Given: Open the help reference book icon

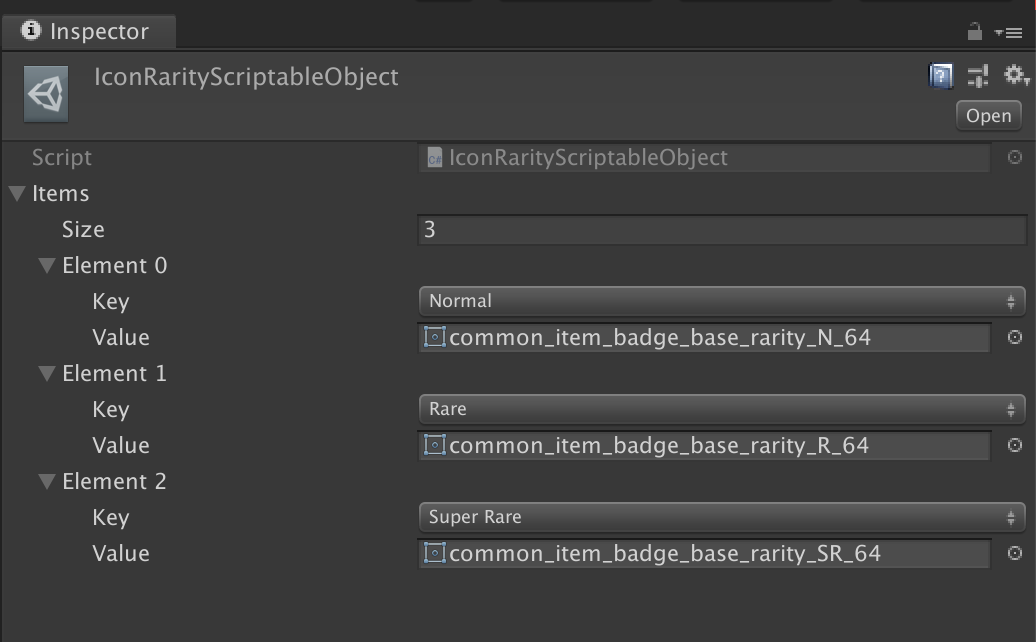Looking at the screenshot, I should click(x=941, y=76).
